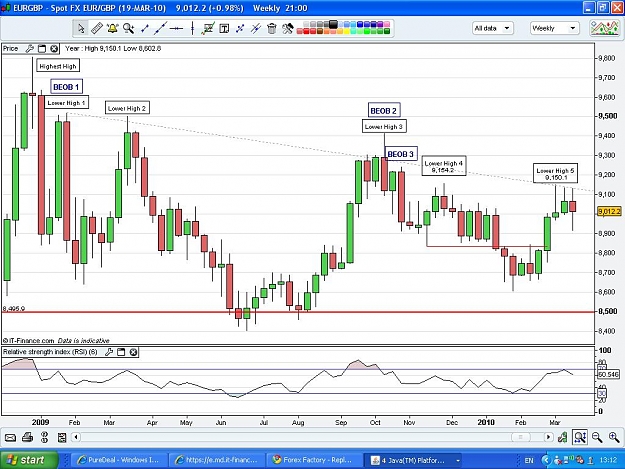Click the Lower High 1 annotation
625x469 pixels.
[x=66, y=103]
